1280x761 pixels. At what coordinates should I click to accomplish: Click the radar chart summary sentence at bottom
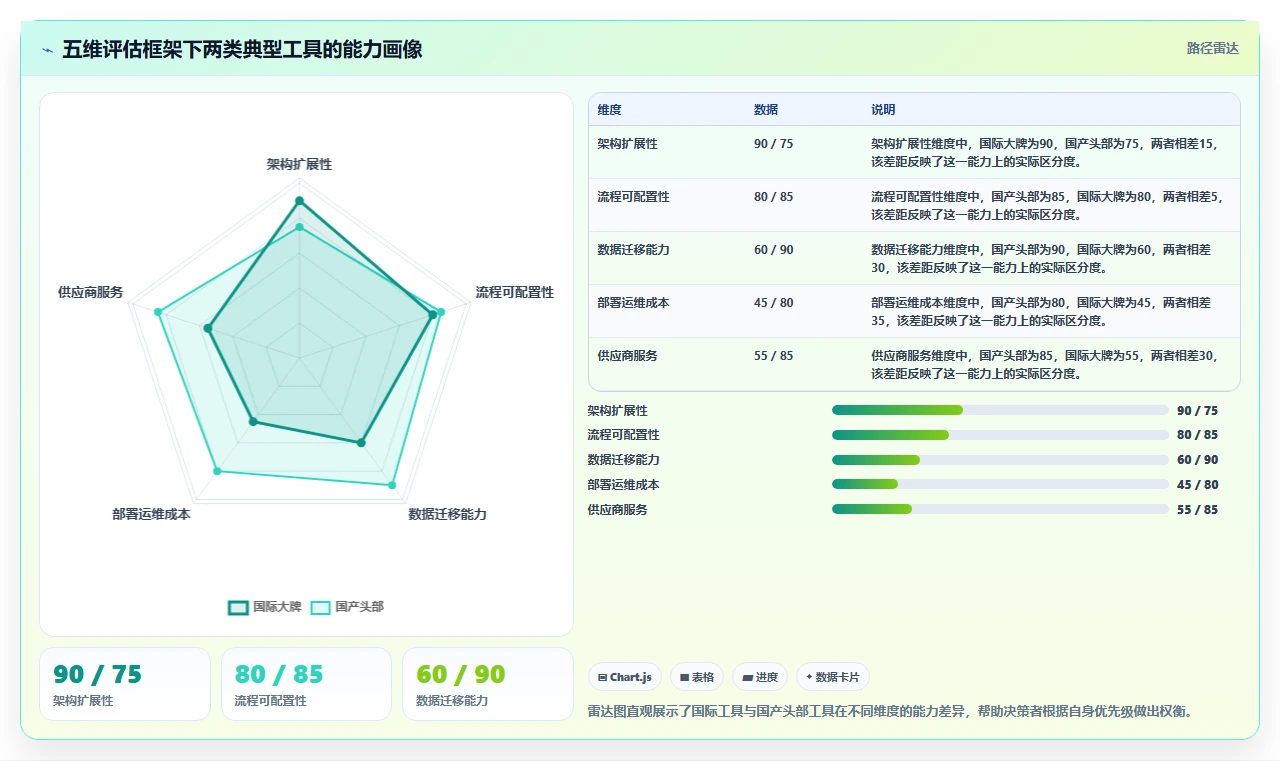coord(891,711)
